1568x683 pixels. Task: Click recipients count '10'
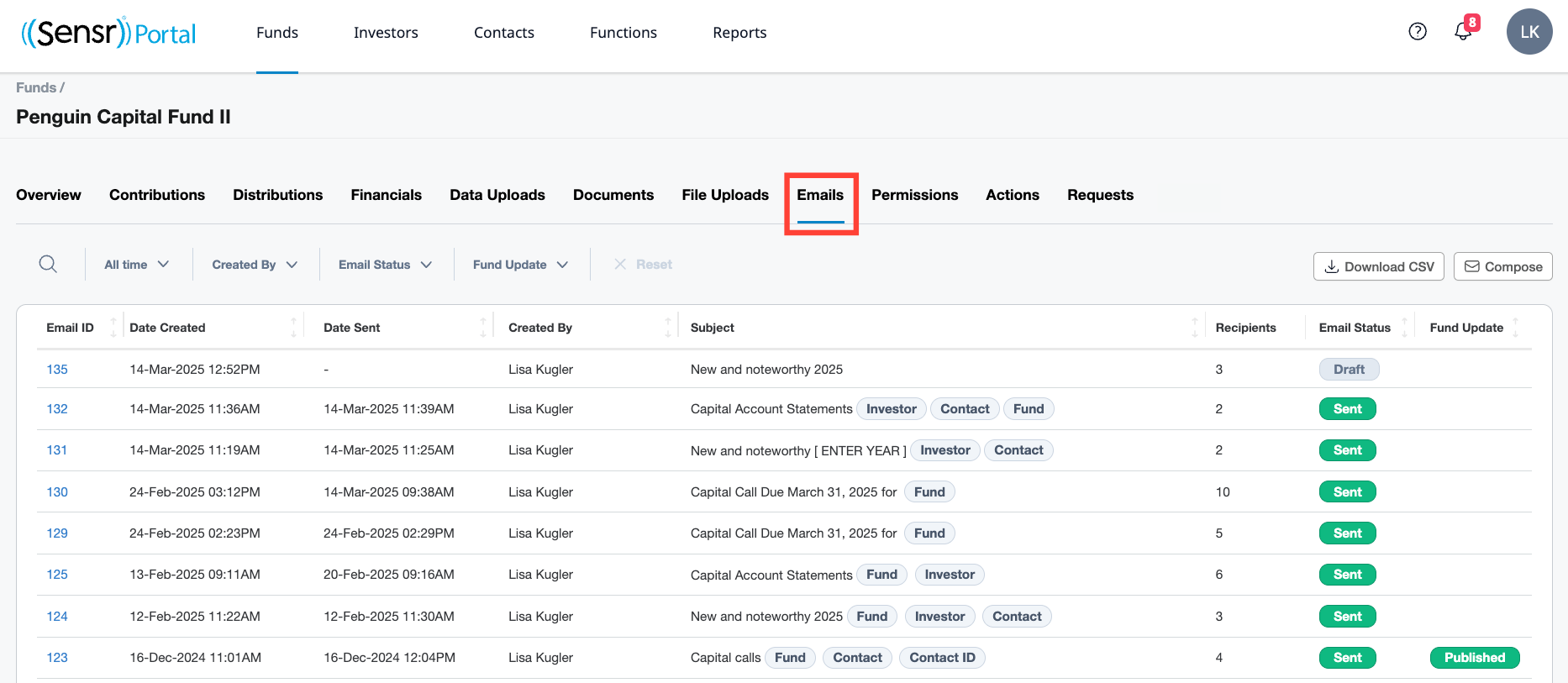click(1223, 492)
